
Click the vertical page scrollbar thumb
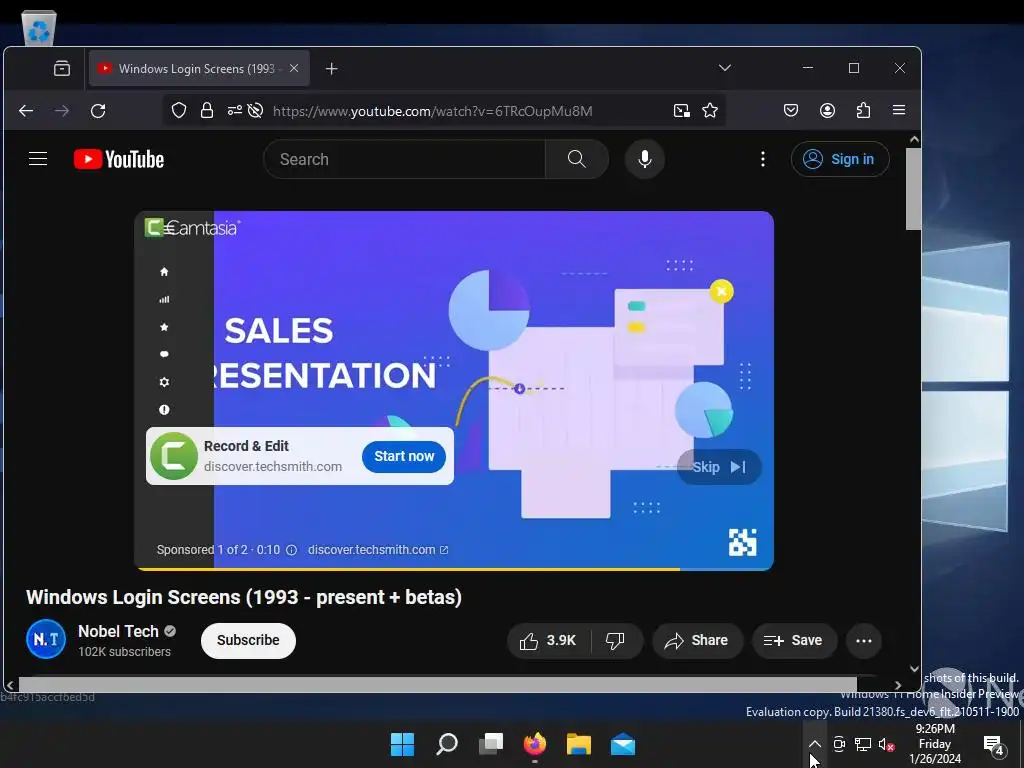pos(914,189)
